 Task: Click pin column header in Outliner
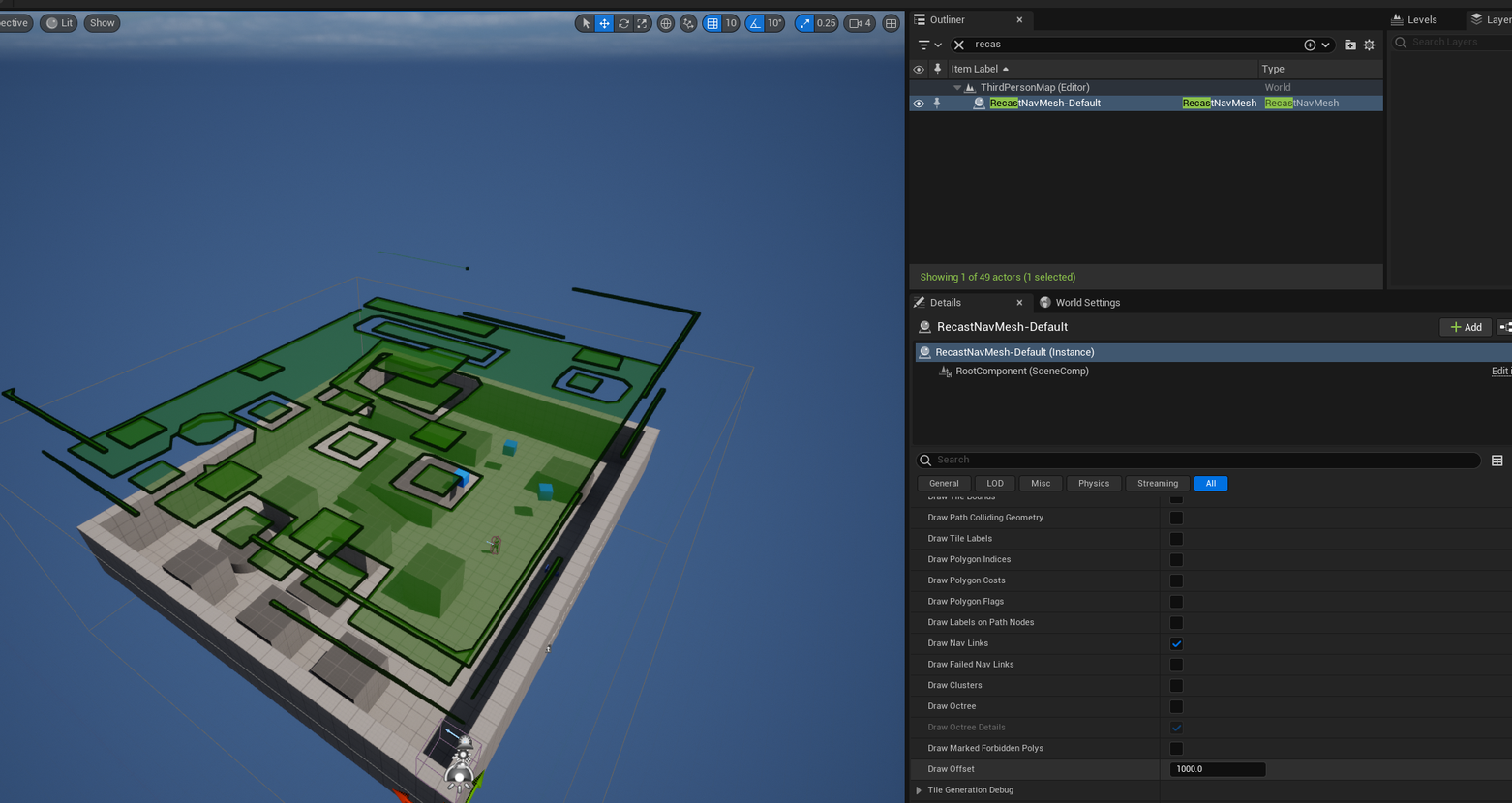tap(937, 69)
